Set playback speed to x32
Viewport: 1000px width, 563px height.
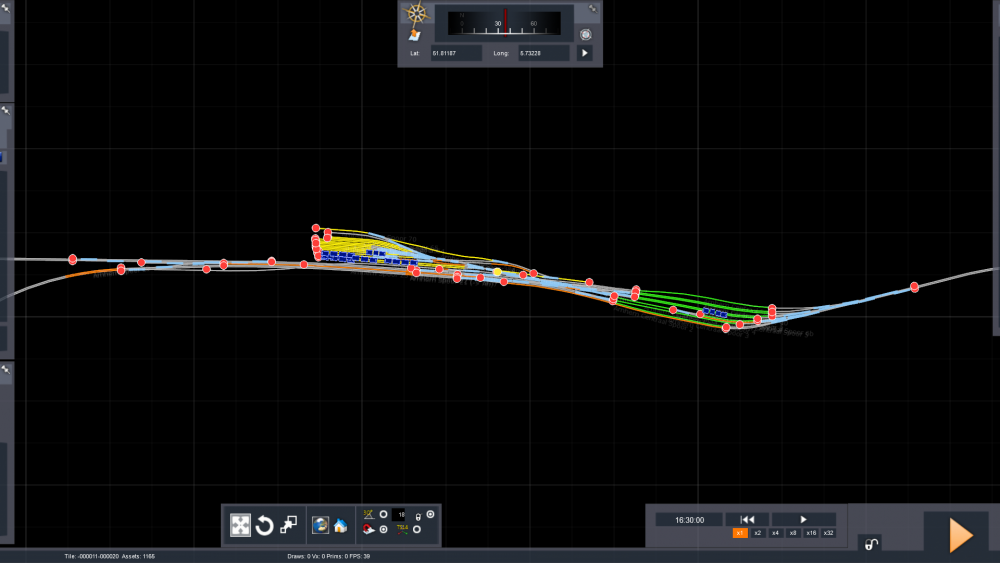(x=828, y=534)
